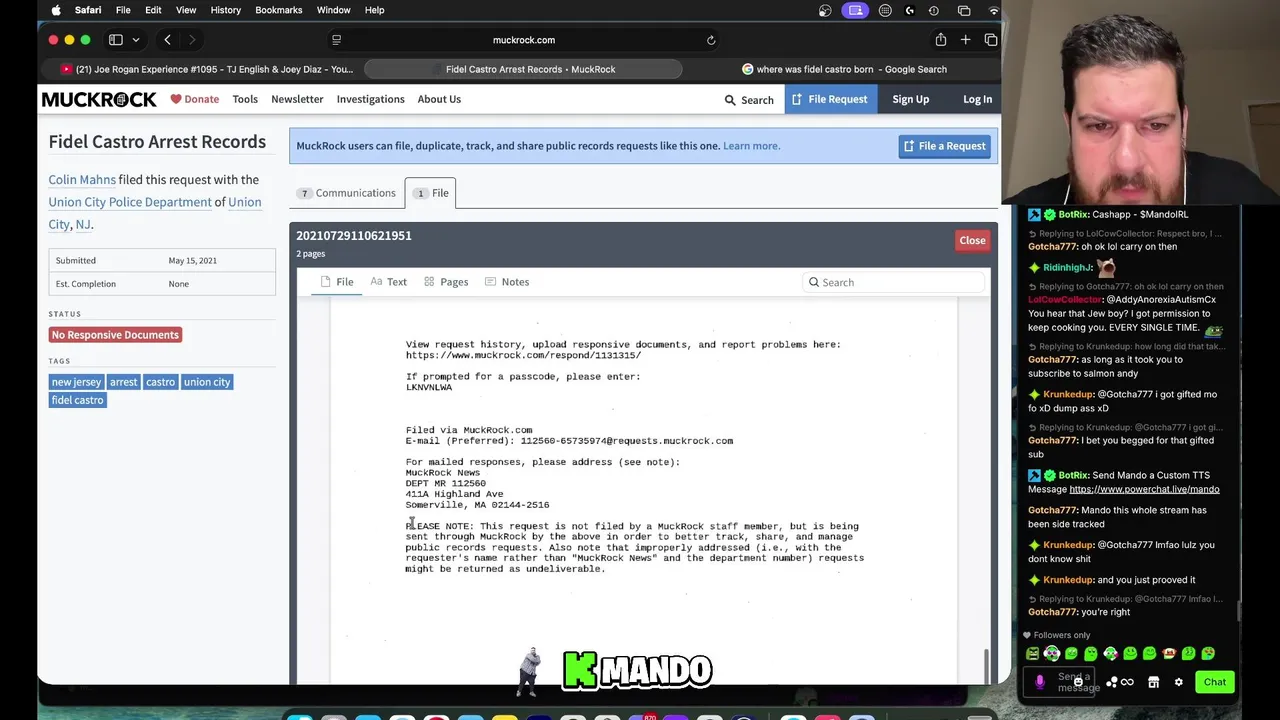
Task: Select the File tab with count 1
Action: click(x=431, y=193)
